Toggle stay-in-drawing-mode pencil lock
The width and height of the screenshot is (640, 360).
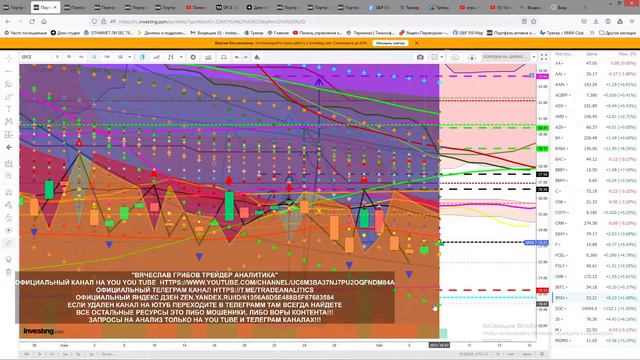tap(9, 205)
